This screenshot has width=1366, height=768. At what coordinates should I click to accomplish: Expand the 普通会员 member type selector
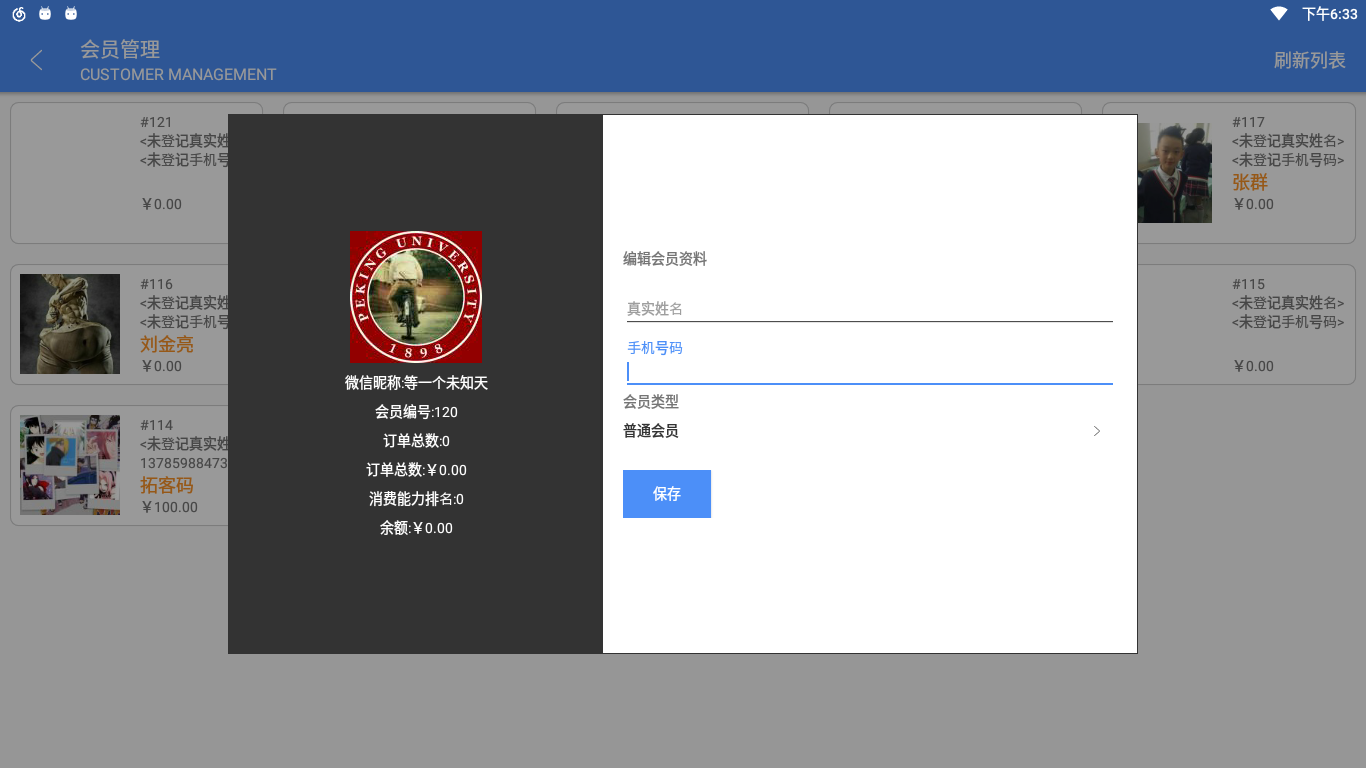coord(860,431)
